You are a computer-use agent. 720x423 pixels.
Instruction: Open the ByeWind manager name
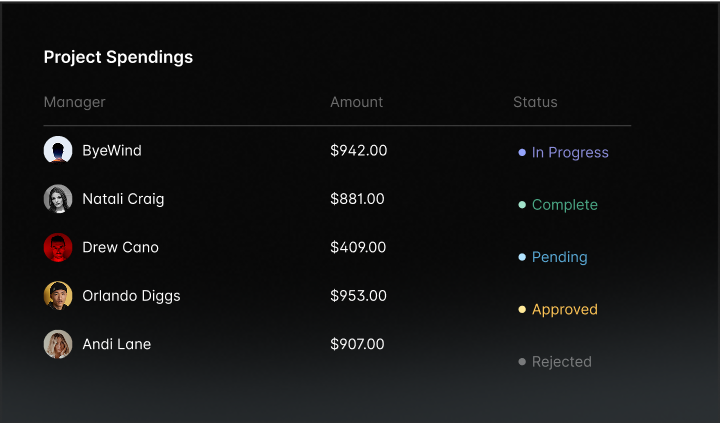(x=112, y=150)
